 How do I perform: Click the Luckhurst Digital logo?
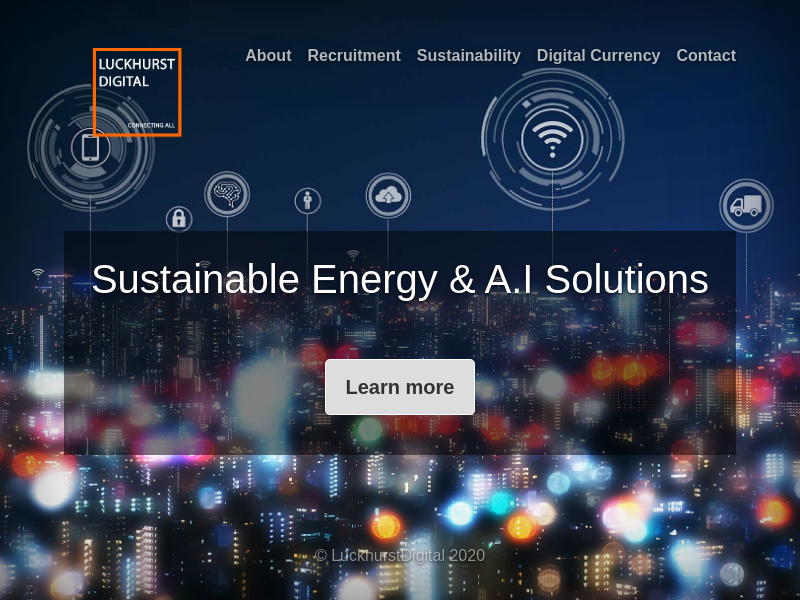click(137, 92)
